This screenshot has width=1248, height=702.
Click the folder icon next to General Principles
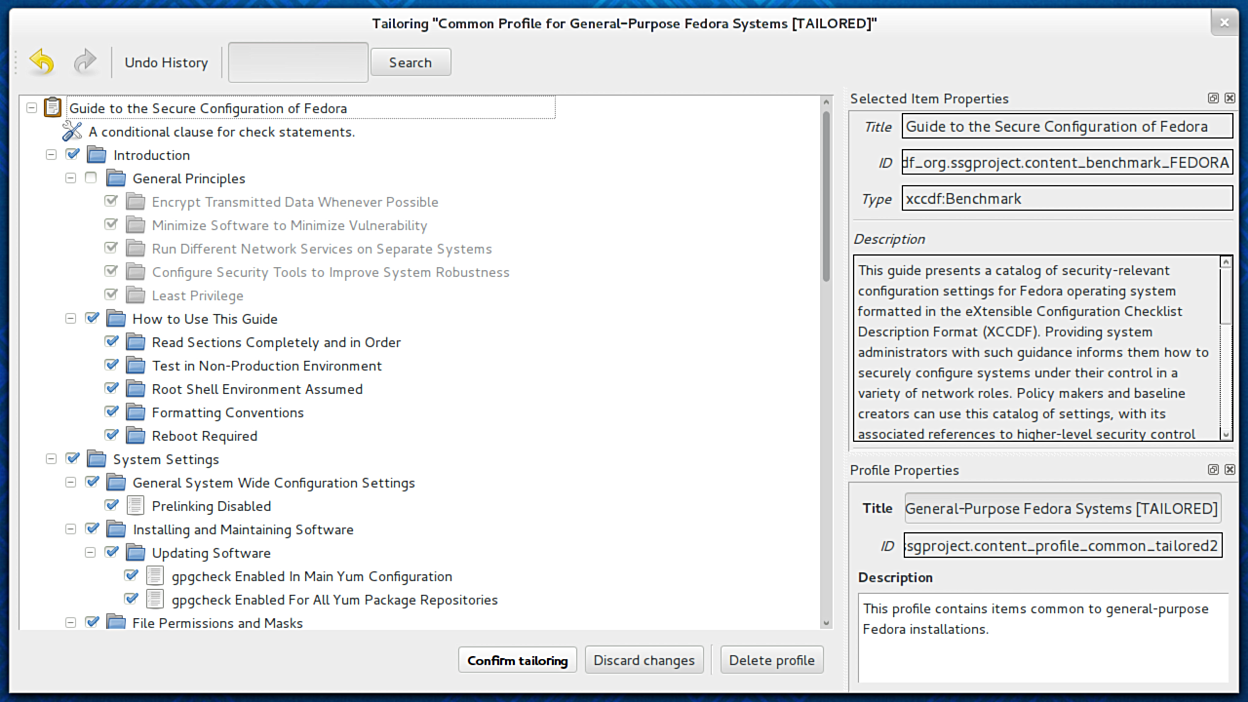[x=116, y=178]
